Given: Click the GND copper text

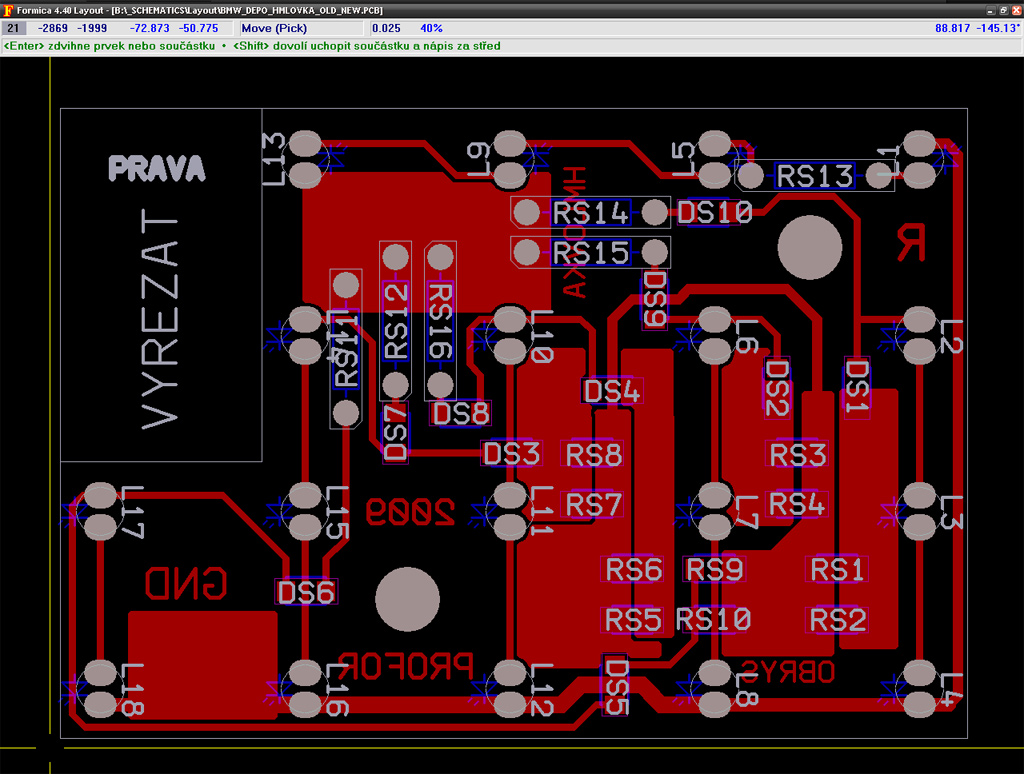Looking at the screenshot, I should 187,583.
